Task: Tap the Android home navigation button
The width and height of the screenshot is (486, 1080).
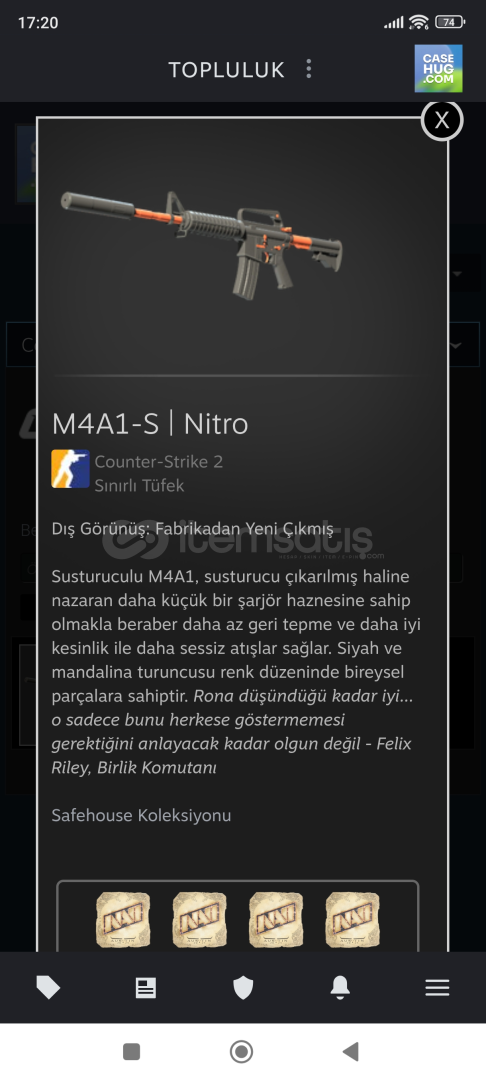Action: point(241,1052)
